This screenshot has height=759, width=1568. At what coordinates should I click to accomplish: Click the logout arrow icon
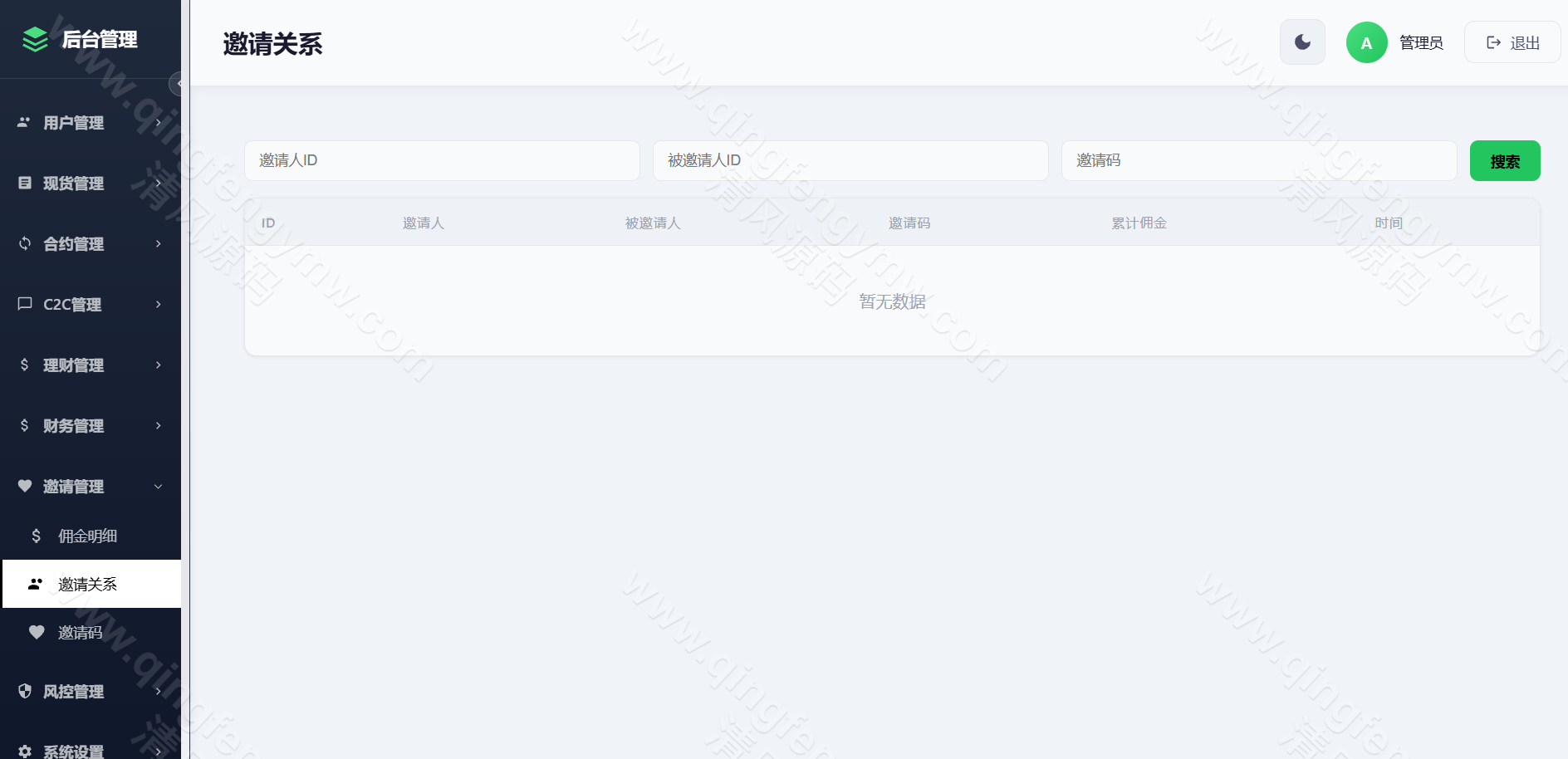coord(1493,42)
